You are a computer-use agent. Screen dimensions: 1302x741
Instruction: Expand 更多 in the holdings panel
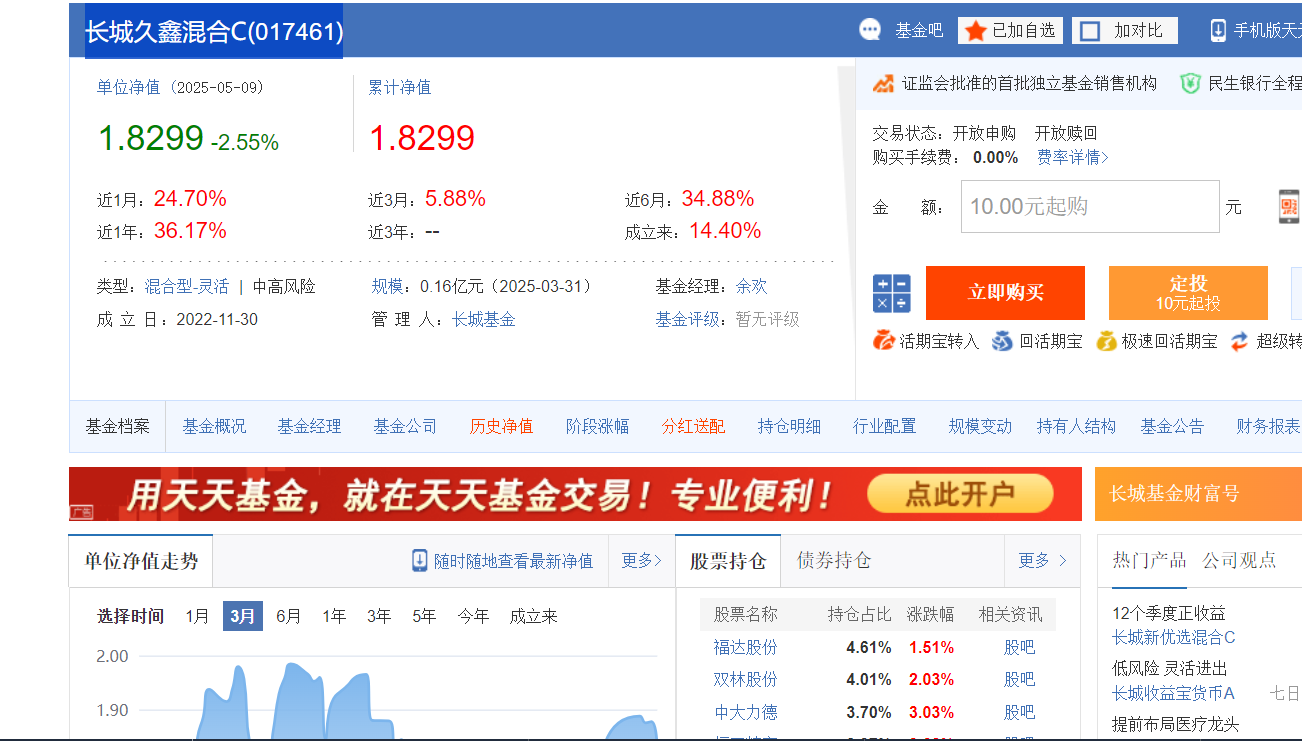[x=1042, y=560]
